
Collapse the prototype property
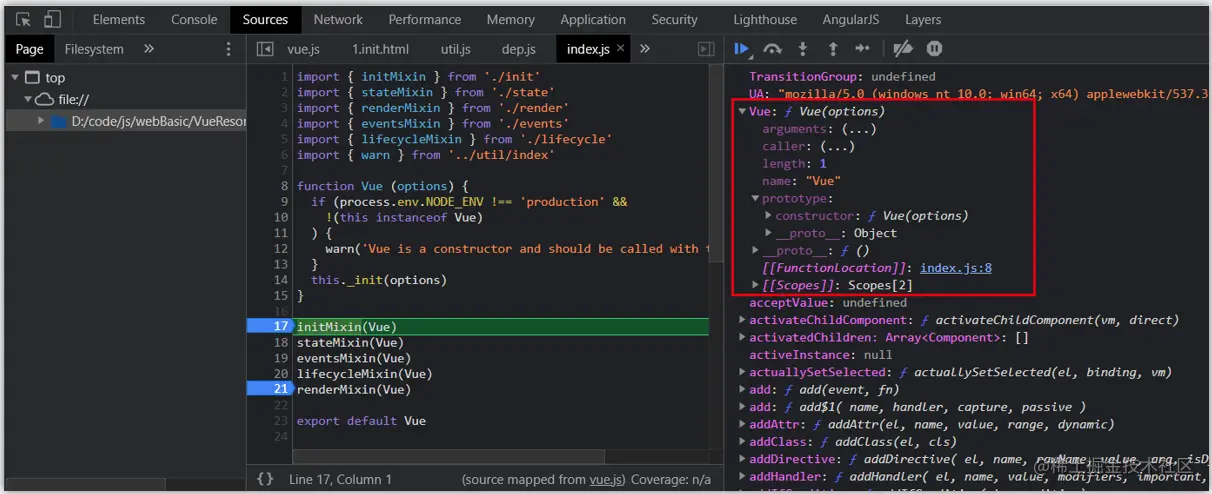(x=756, y=198)
